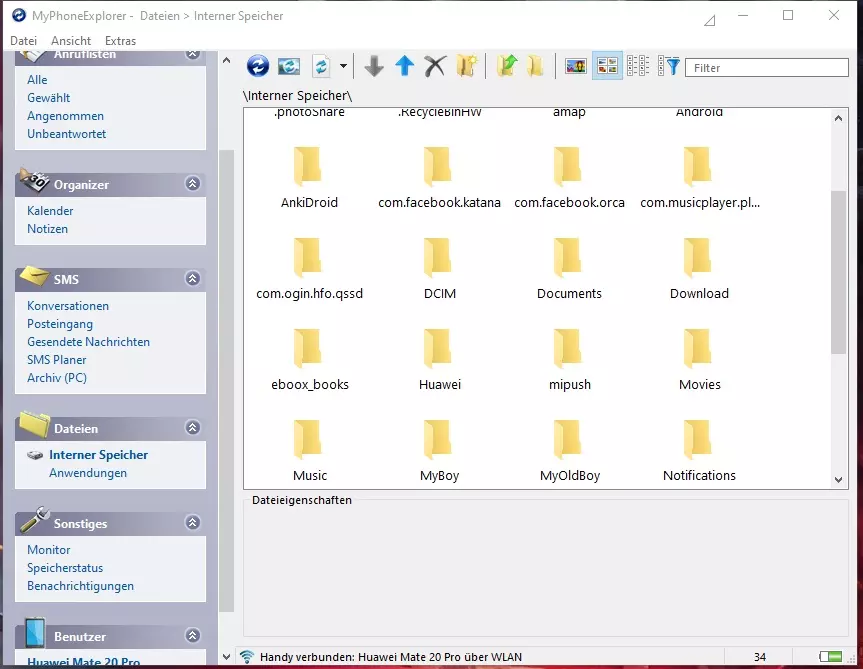Viewport: 863px width, 669px height.
Task: Collapse the Sonstiges section
Action: click(x=193, y=523)
